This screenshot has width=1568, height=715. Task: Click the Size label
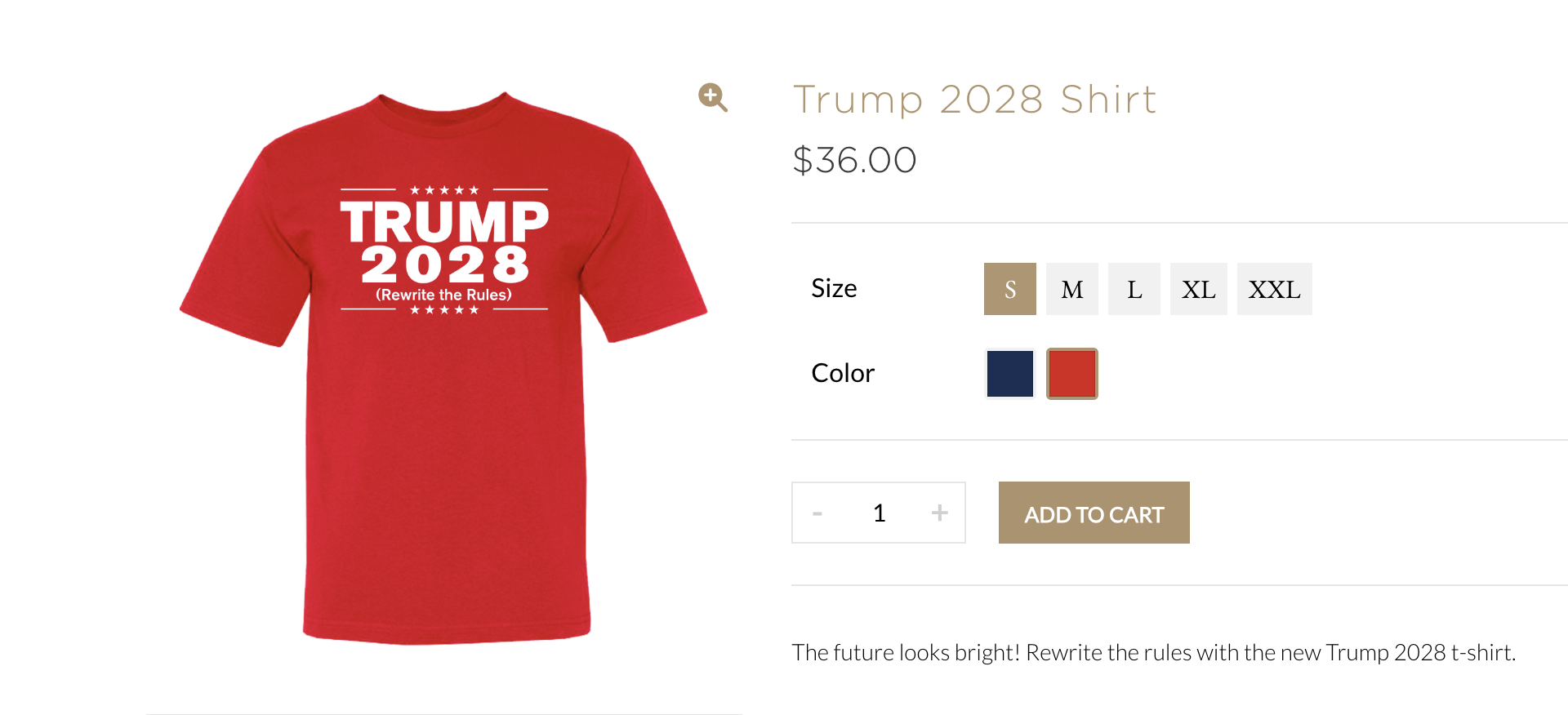tap(834, 288)
